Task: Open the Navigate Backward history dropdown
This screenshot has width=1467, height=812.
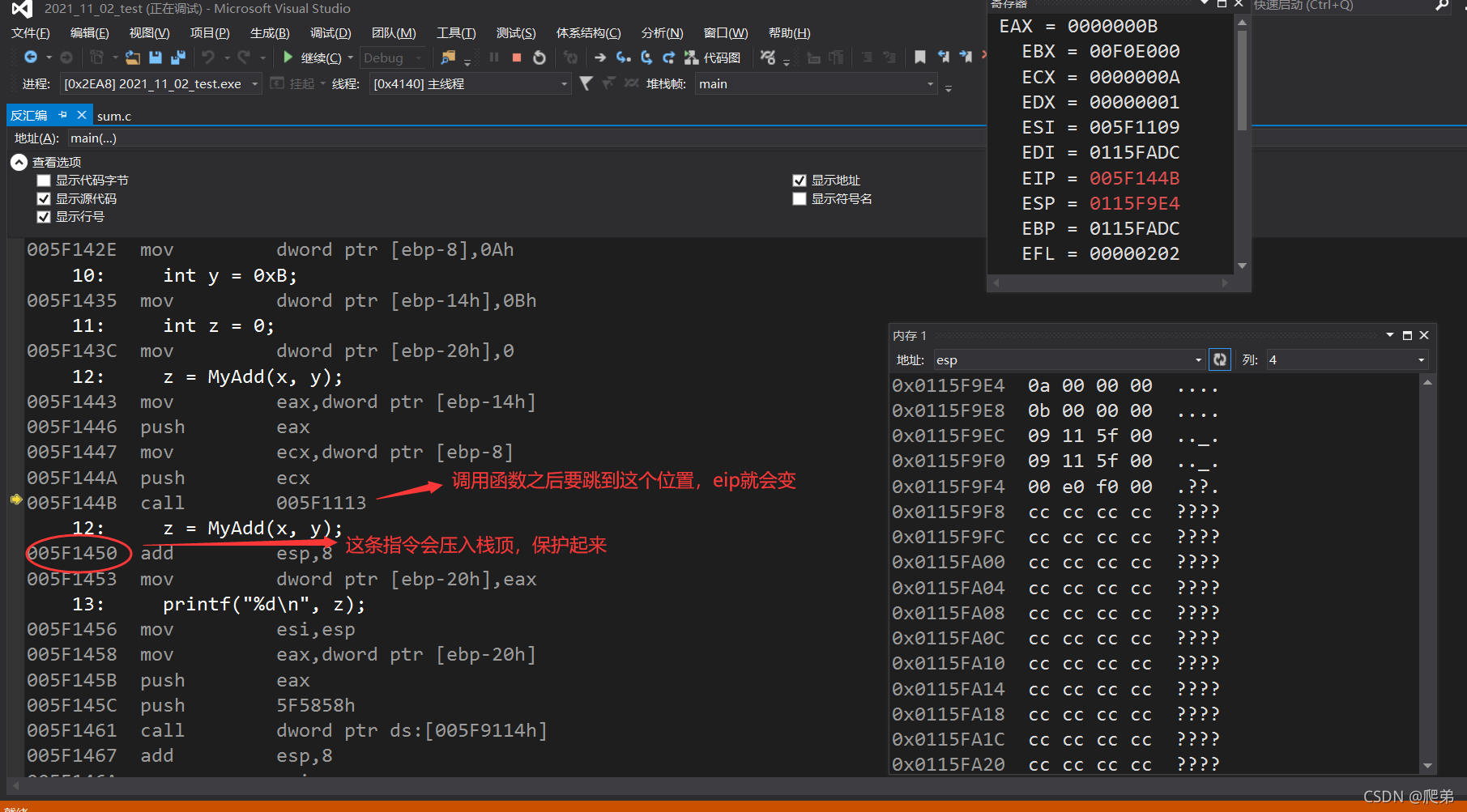Action: pyautogui.click(x=49, y=57)
